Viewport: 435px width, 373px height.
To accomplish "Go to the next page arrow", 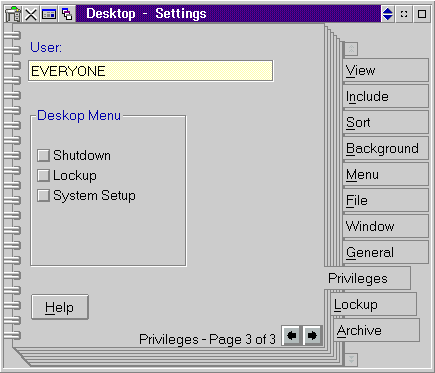I will click(x=312, y=335).
